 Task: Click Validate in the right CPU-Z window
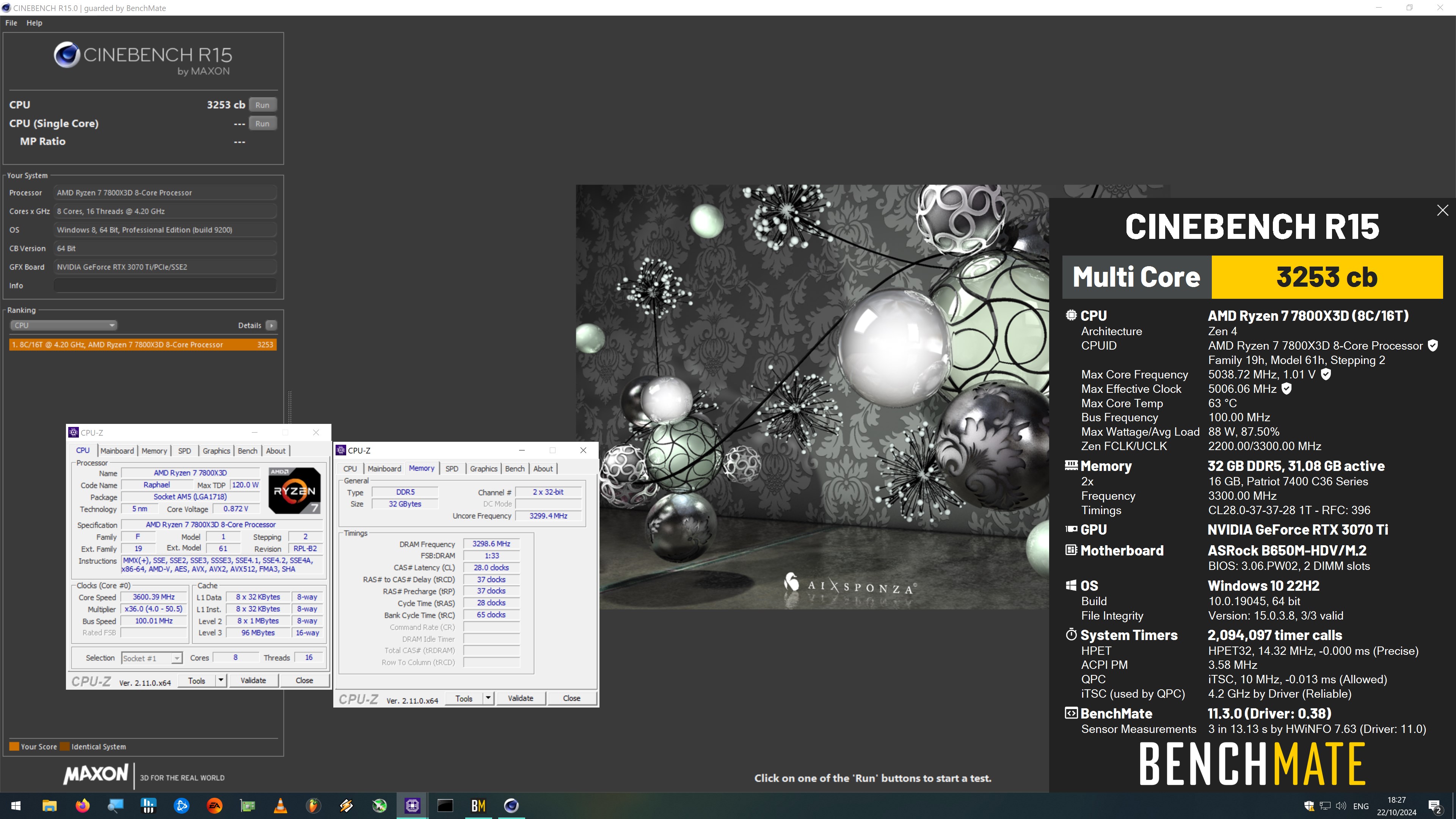click(x=521, y=698)
